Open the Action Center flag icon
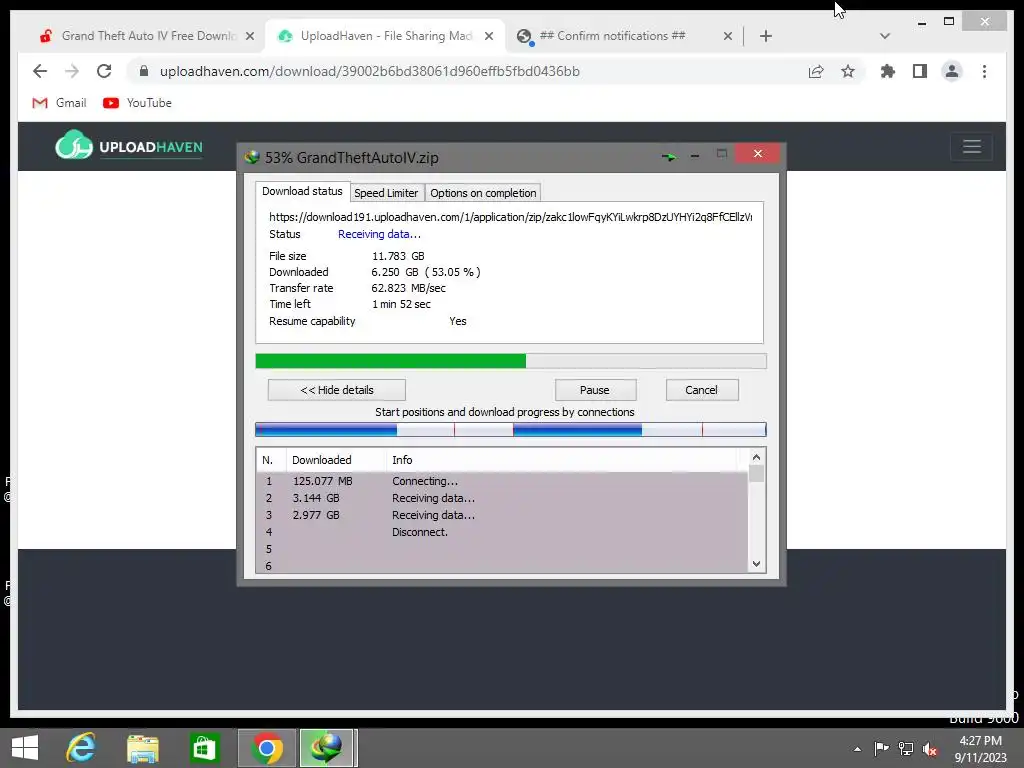The image size is (1024, 768). 881,748
